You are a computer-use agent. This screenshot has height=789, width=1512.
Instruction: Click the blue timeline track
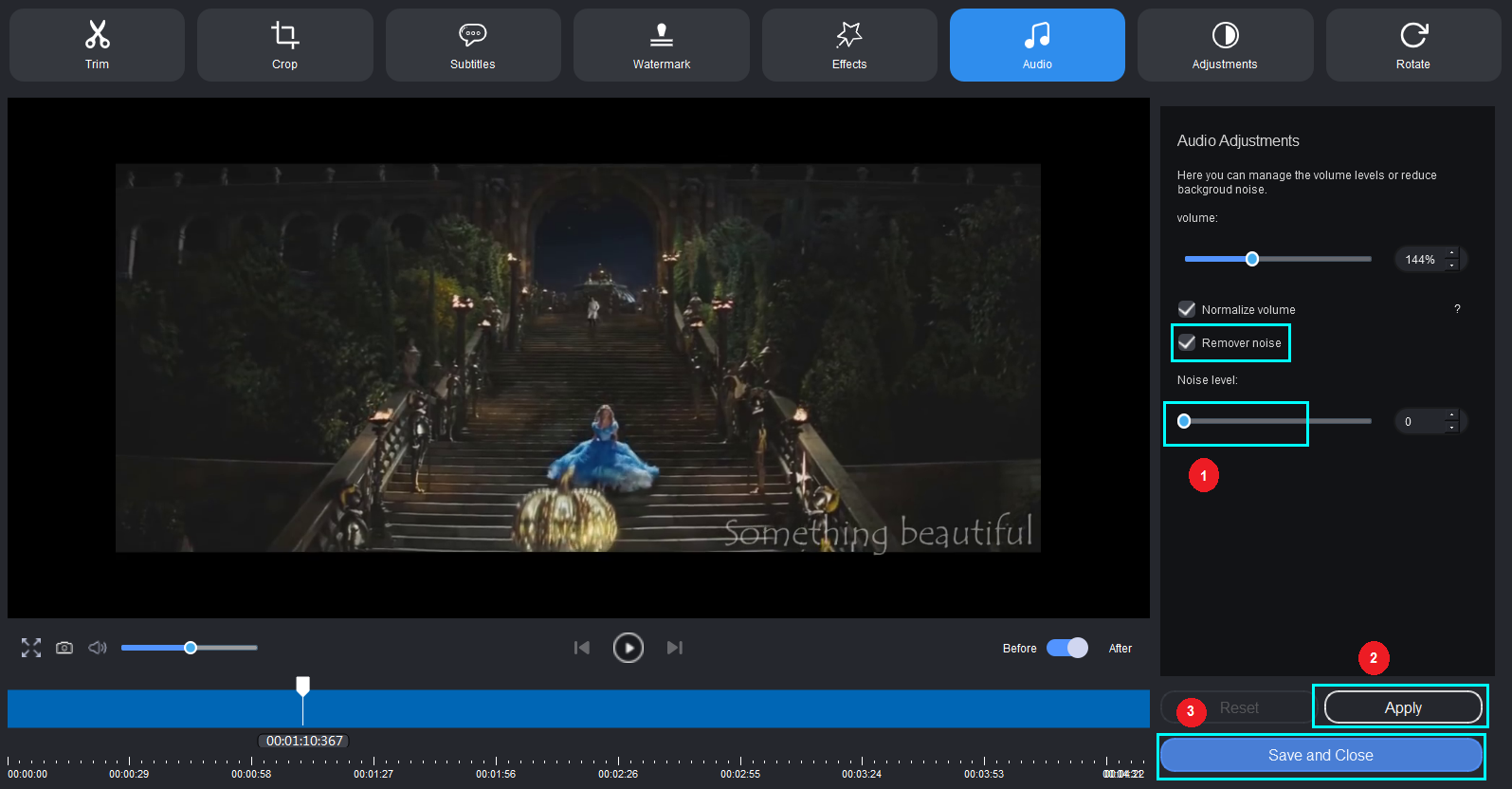coord(578,708)
